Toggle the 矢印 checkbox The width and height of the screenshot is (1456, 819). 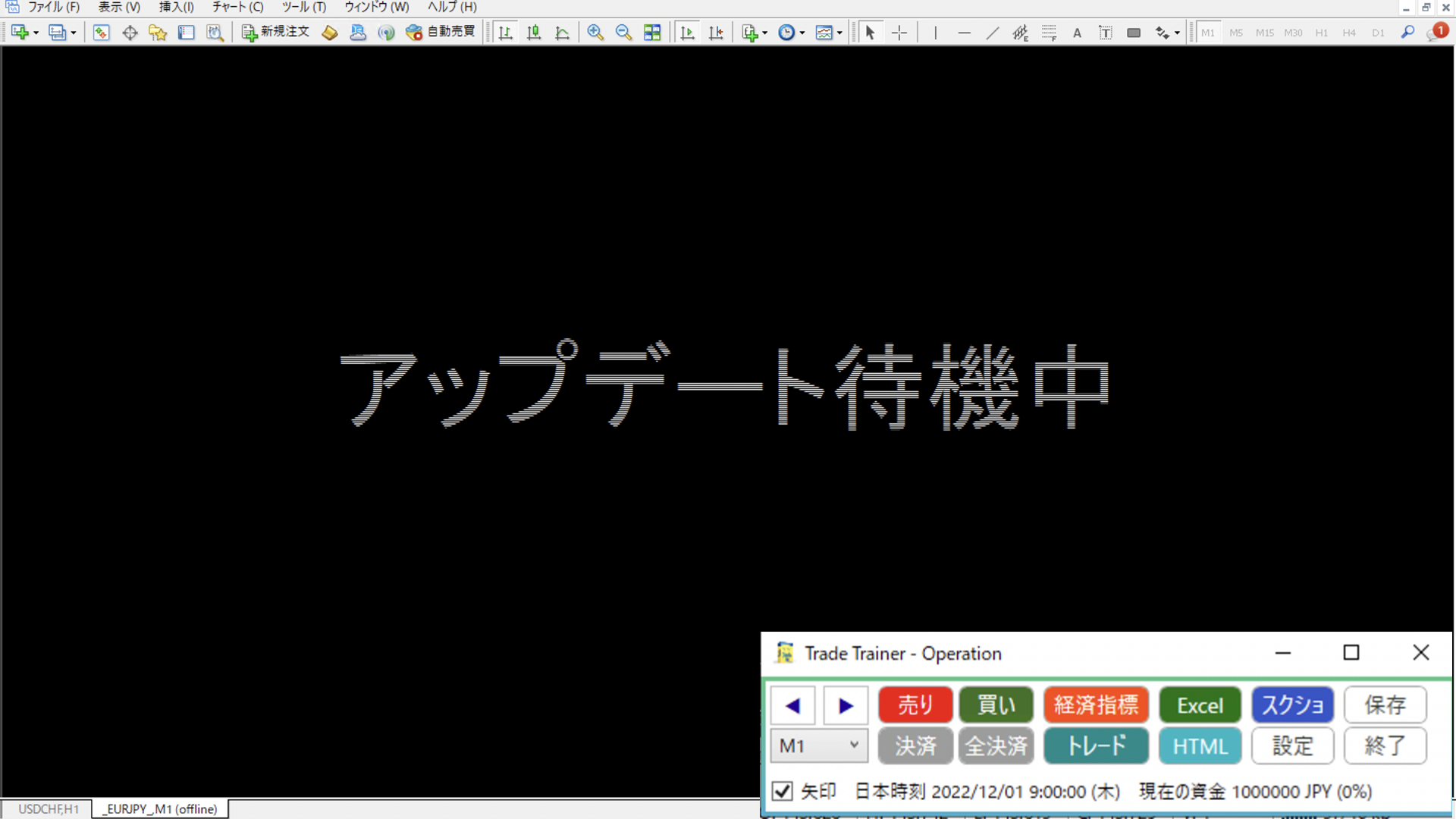(783, 791)
